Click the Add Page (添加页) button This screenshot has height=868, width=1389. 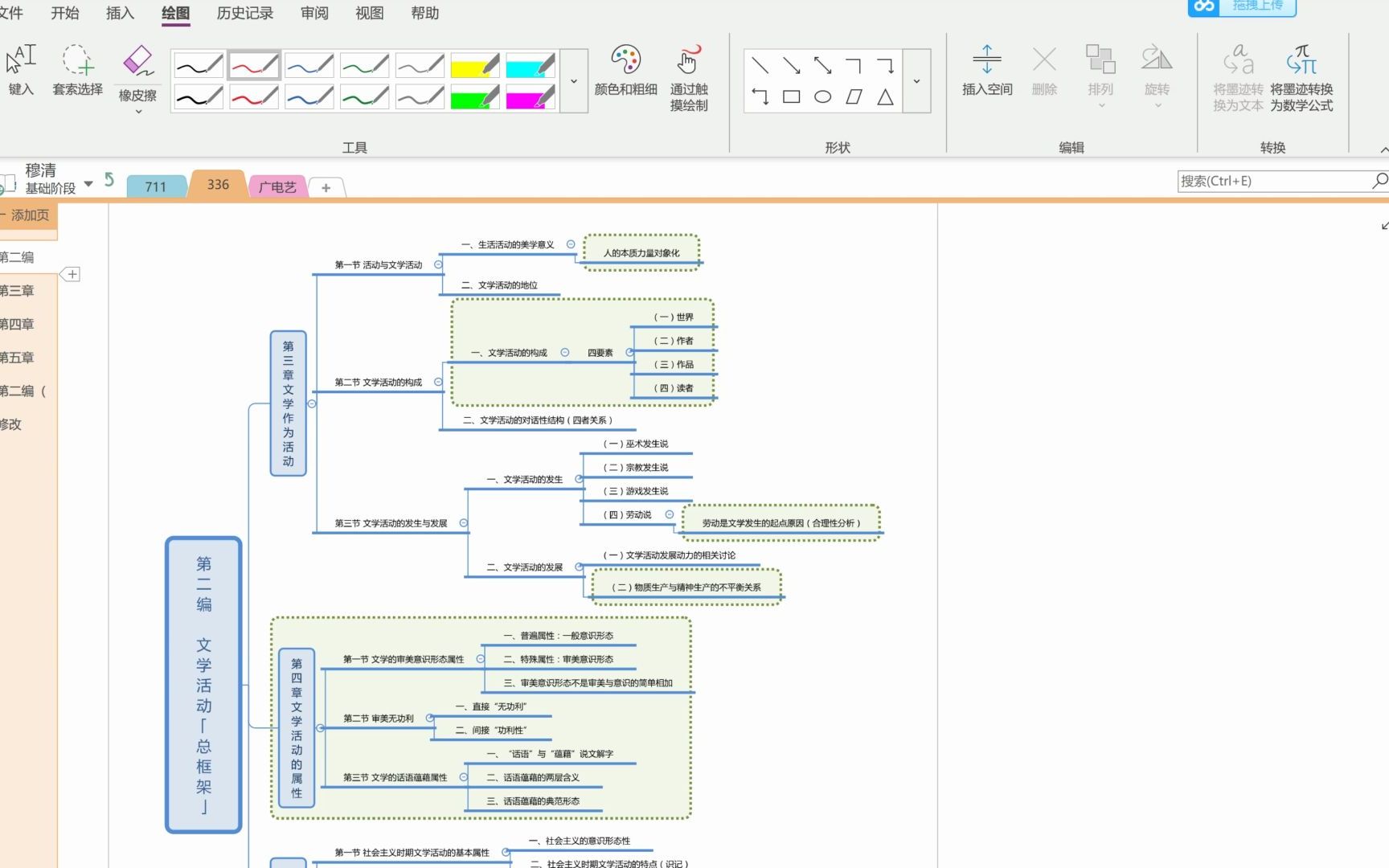click(28, 215)
